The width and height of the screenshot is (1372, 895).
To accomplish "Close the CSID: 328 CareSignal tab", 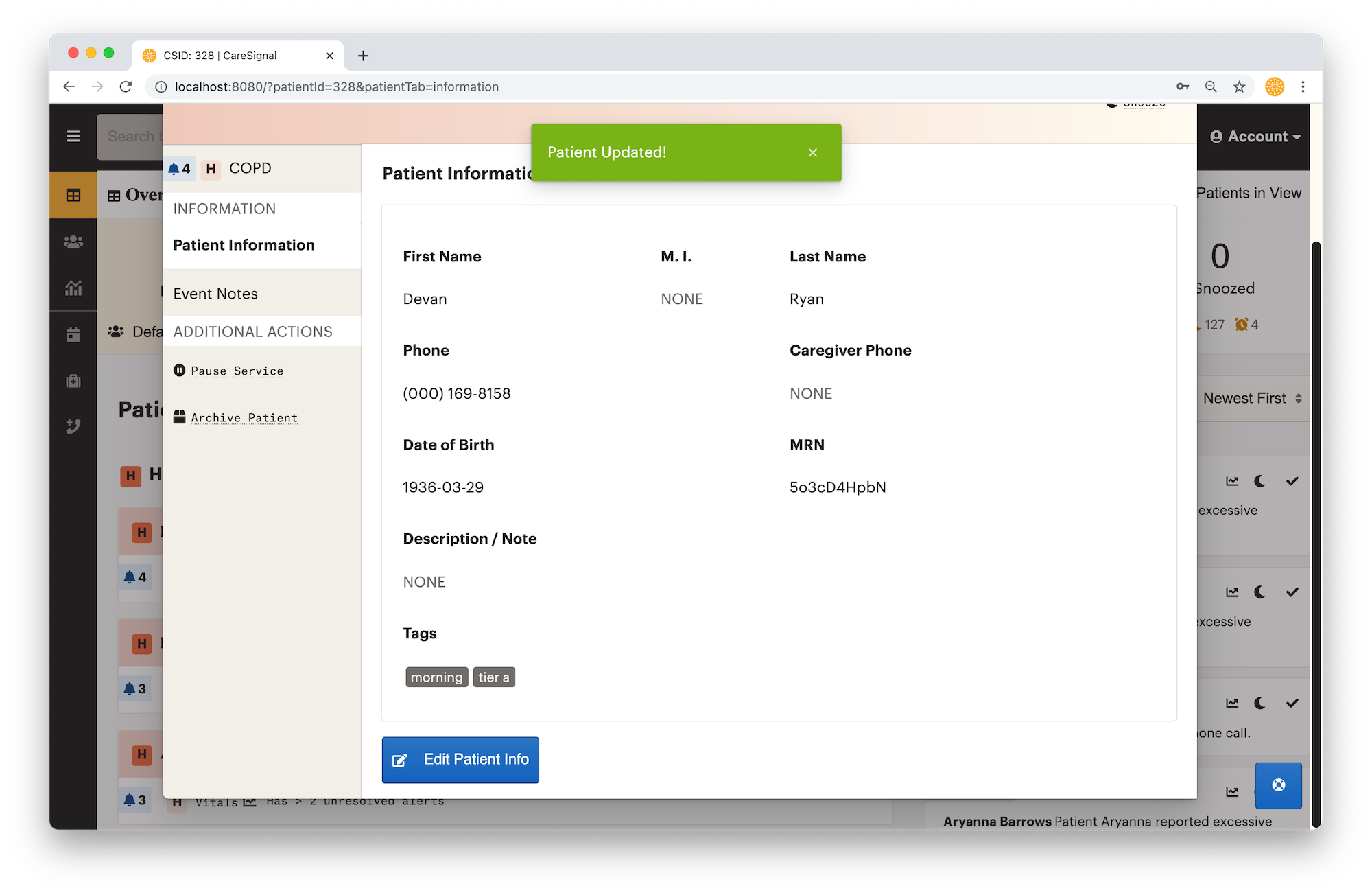I will pyautogui.click(x=329, y=56).
